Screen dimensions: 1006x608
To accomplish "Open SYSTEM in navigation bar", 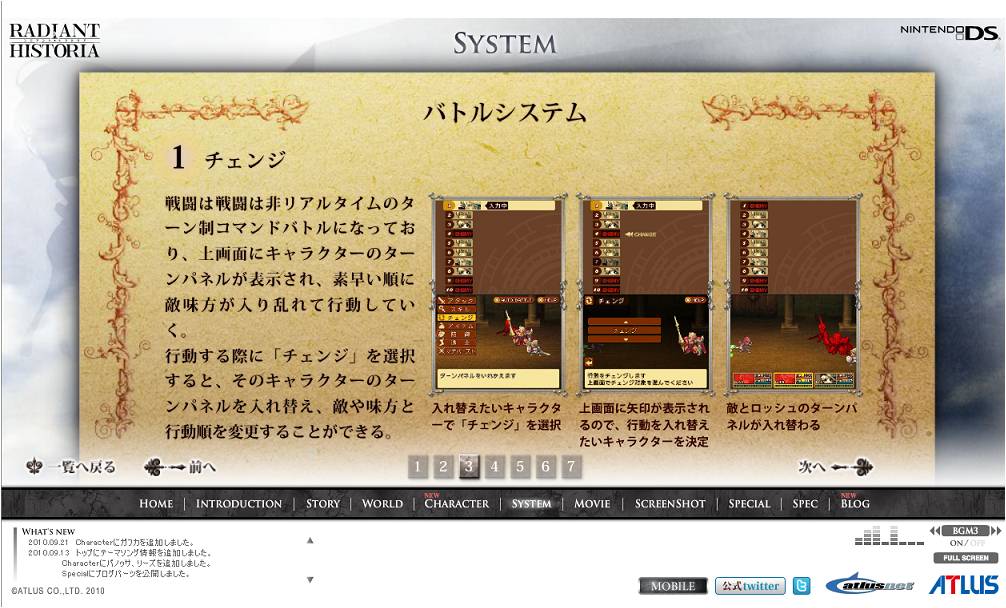I will point(531,503).
